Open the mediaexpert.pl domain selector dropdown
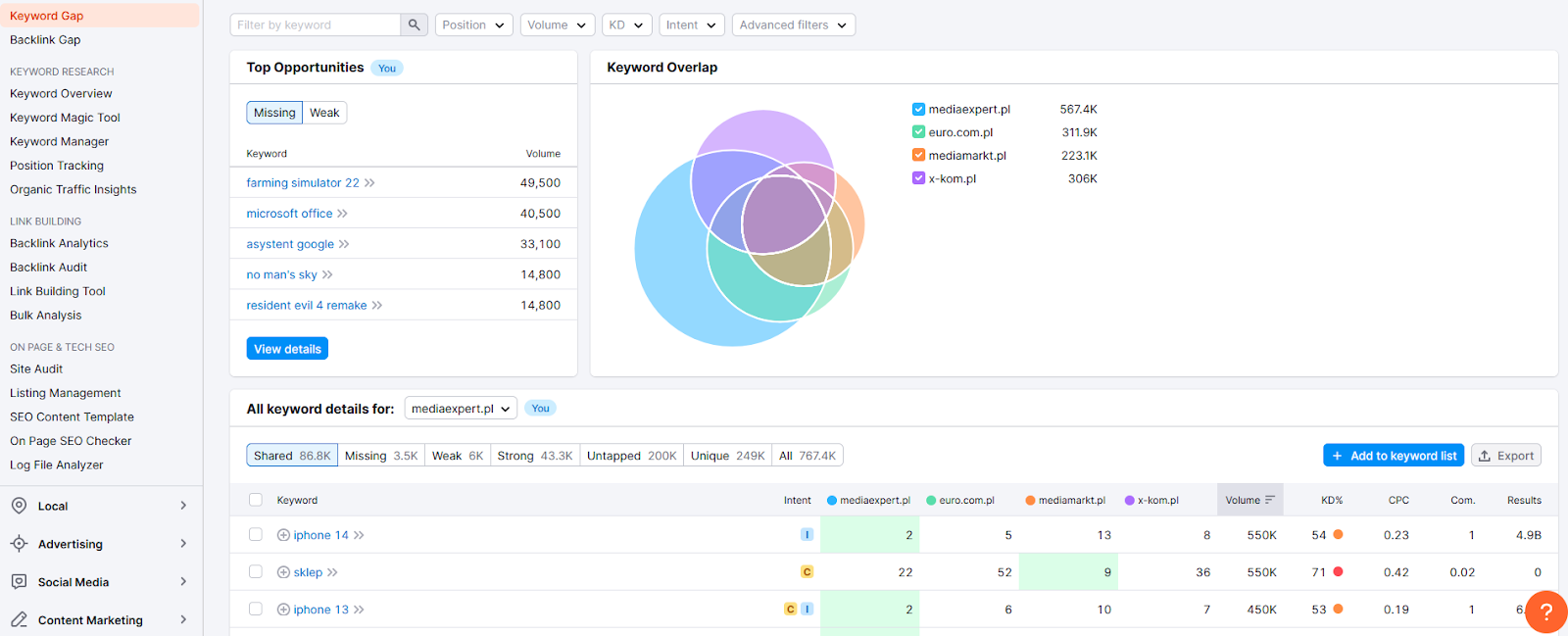 point(461,409)
